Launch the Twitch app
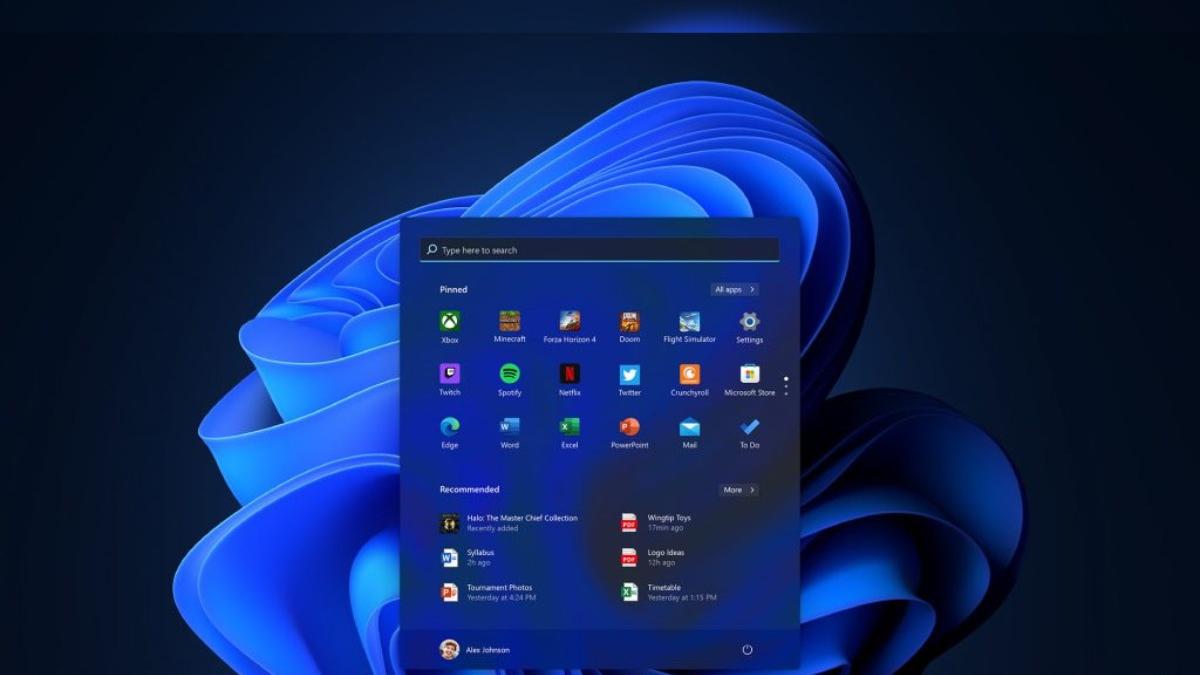This screenshot has width=1200, height=675. click(x=448, y=374)
